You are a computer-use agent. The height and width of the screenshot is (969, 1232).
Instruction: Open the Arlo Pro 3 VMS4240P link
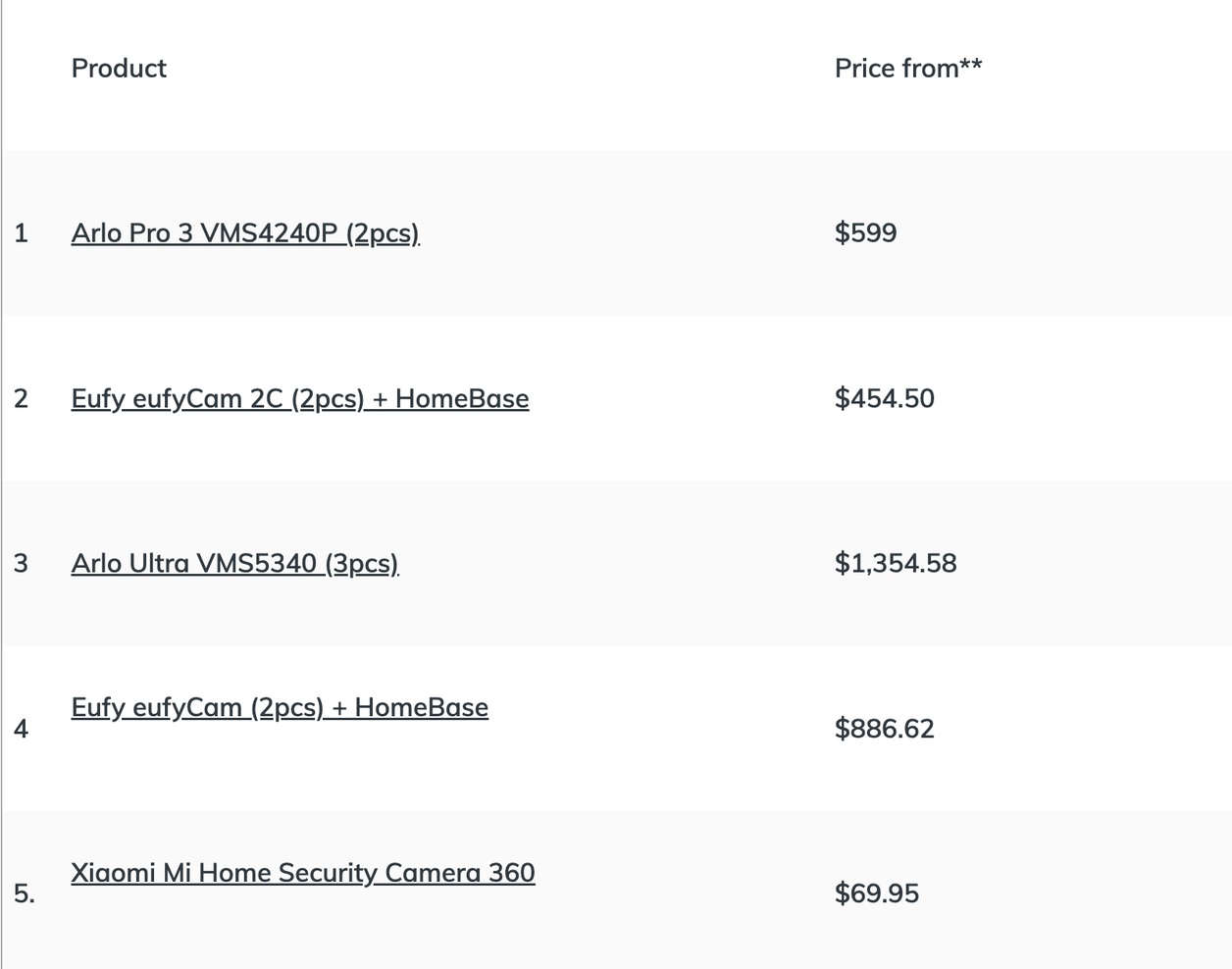click(x=245, y=233)
